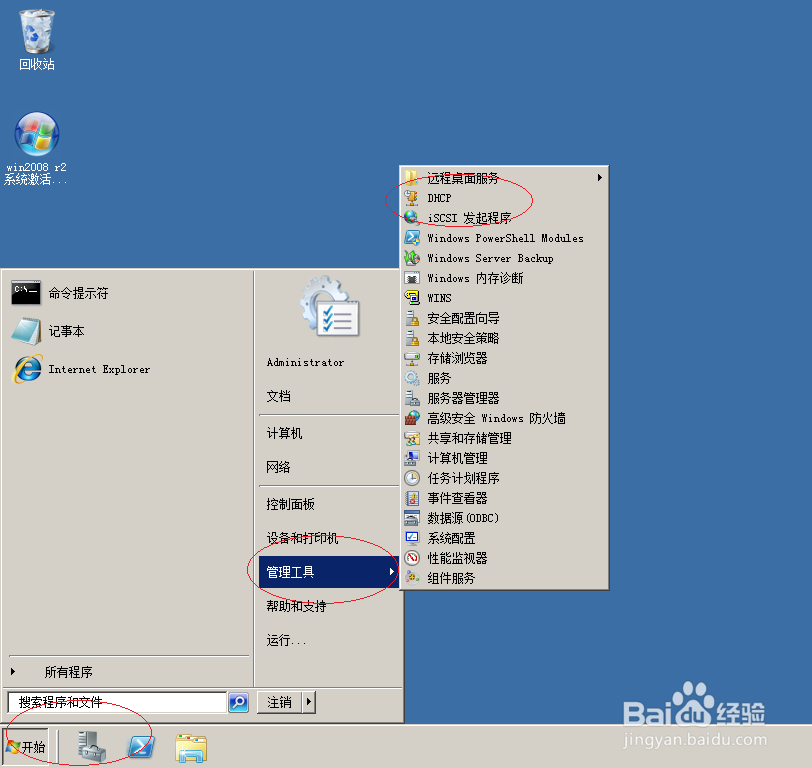Open 服务器管理器 menu entry
Screen dimensions: 812x768
click(x=504, y=398)
